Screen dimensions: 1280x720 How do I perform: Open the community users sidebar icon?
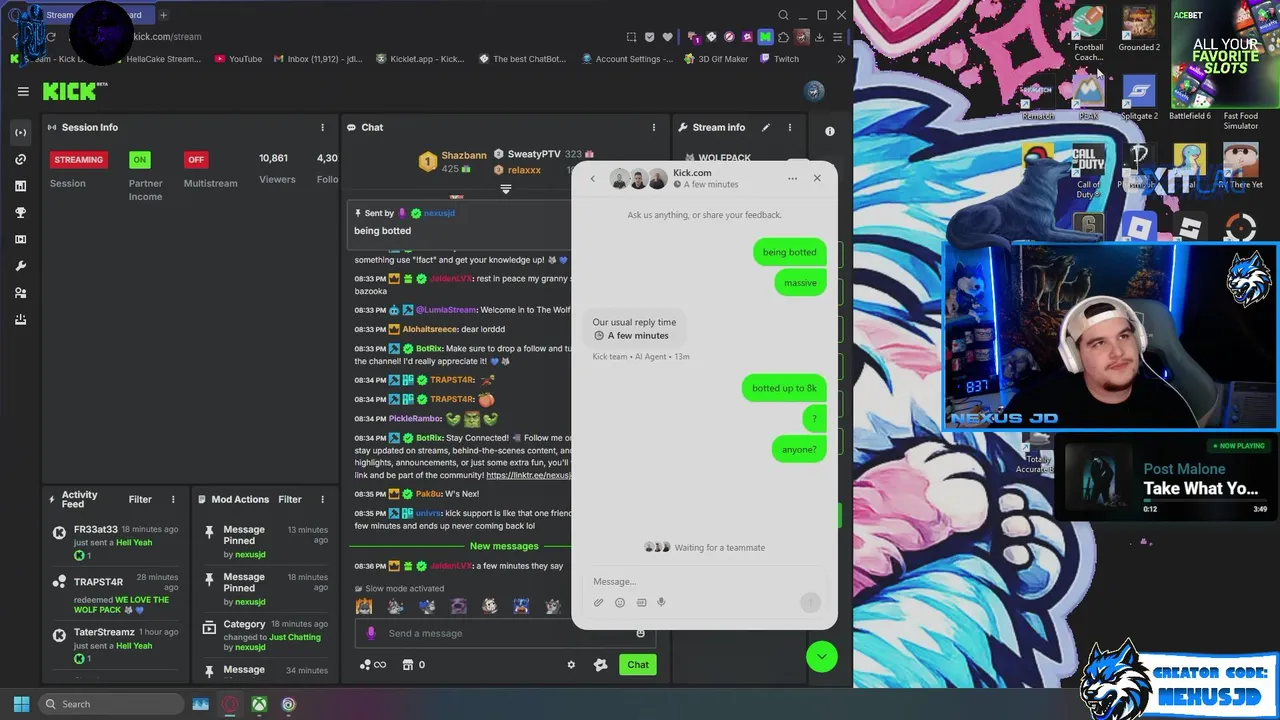(x=20, y=293)
